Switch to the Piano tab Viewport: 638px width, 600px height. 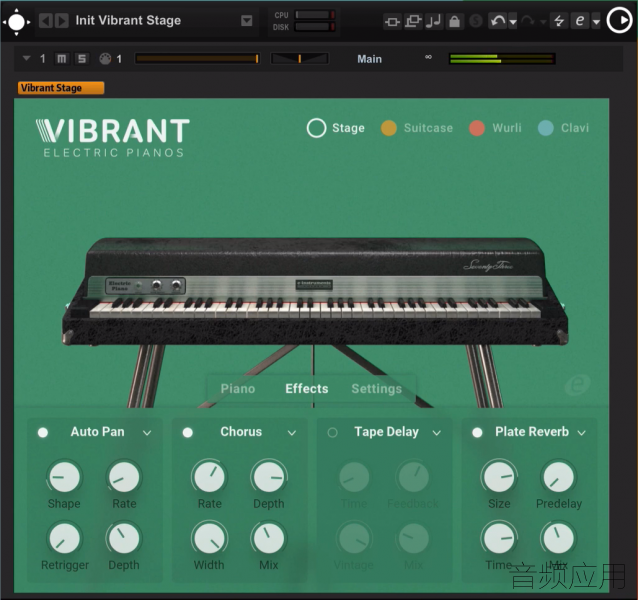[238, 388]
